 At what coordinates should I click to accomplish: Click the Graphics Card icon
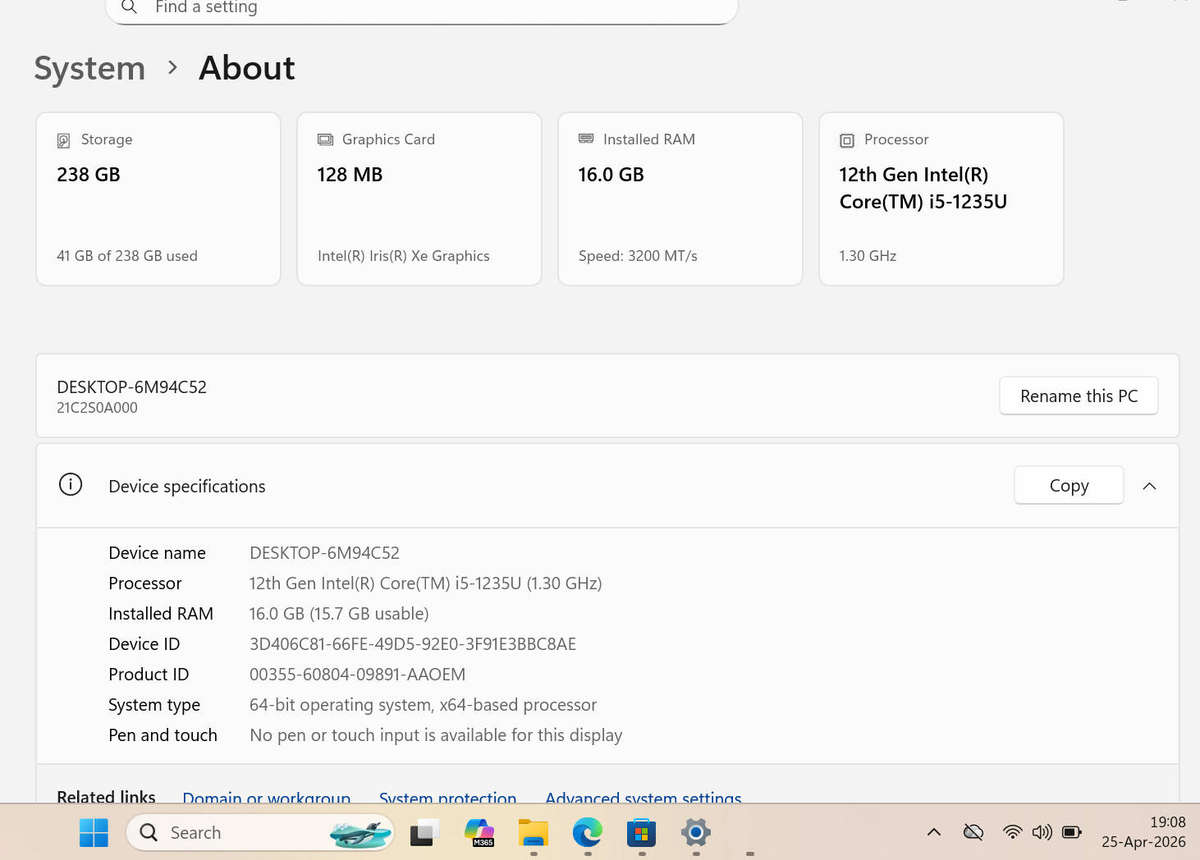325,140
